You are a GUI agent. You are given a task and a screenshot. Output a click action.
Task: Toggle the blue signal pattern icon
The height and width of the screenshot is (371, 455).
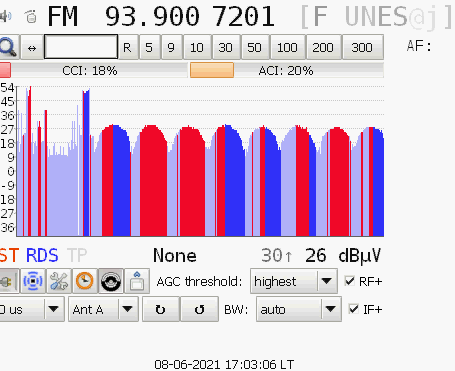click(33, 281)
